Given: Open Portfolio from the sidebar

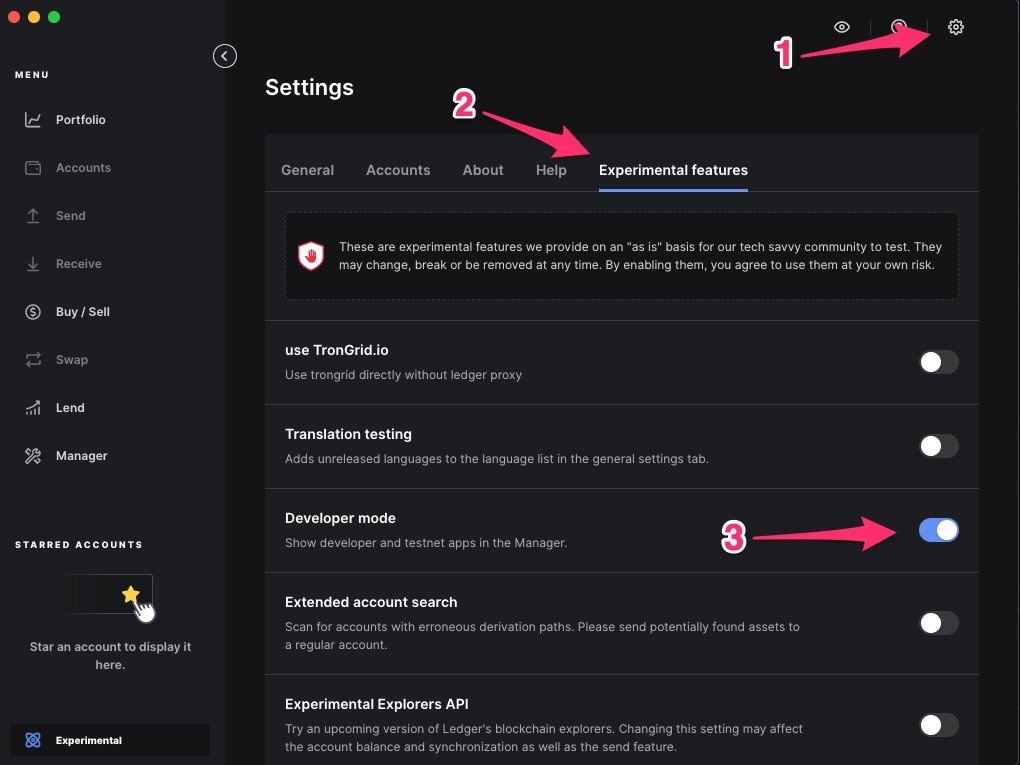Looking at the screenshot, I should [80, 120].
